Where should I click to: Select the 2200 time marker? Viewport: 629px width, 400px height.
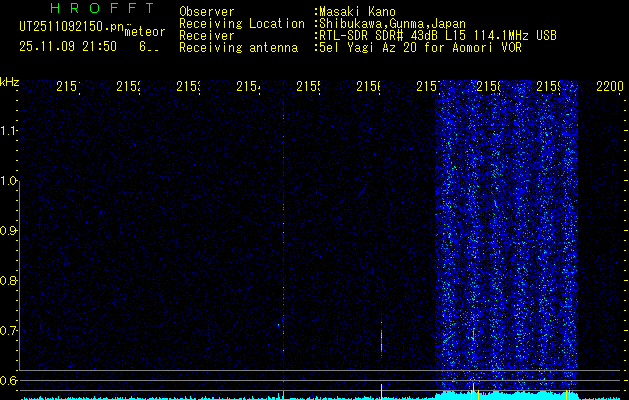[610, 86]
